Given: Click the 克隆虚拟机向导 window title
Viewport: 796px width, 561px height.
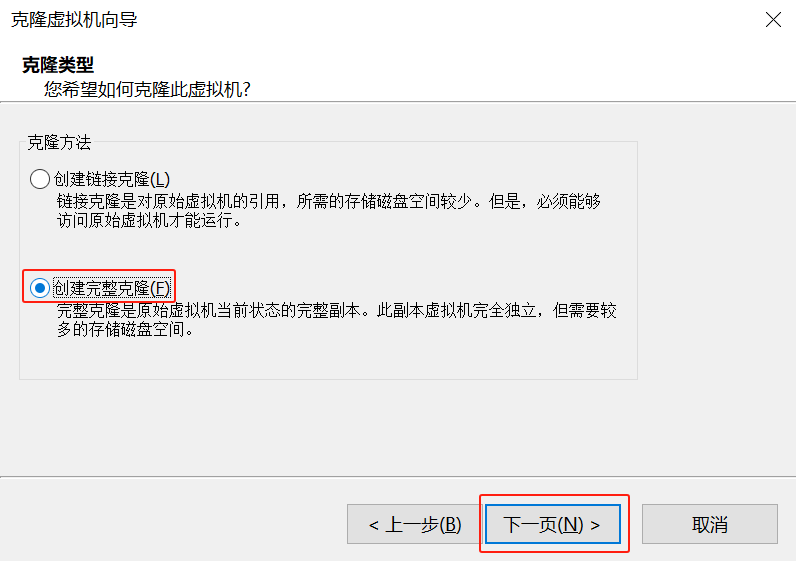Looking at the screenshot, I should [x=74, y=20].
